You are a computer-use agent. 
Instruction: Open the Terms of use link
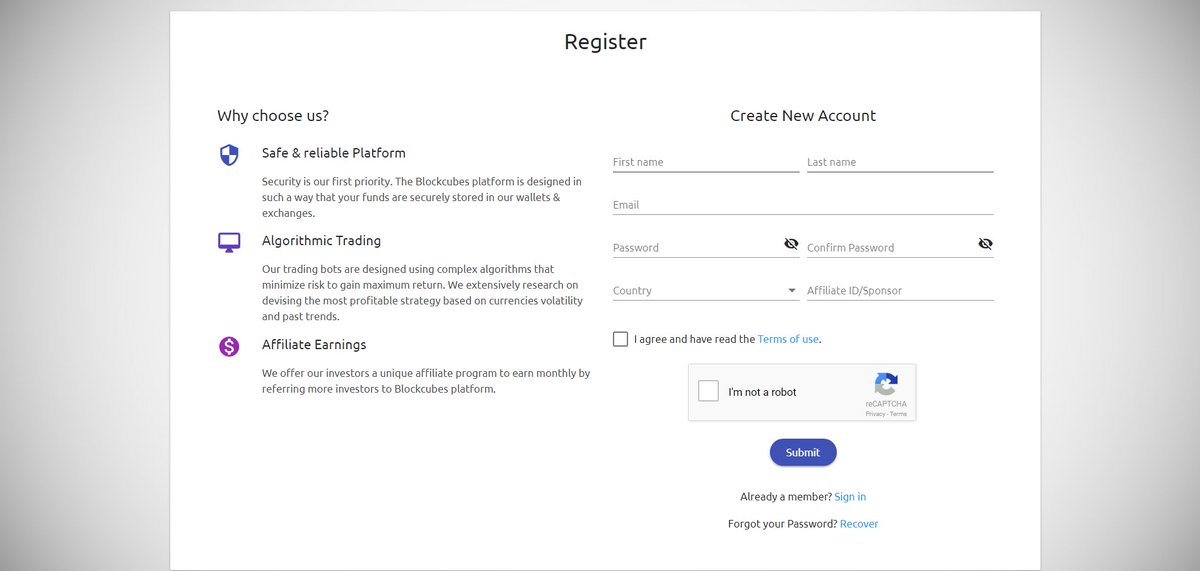788,339
